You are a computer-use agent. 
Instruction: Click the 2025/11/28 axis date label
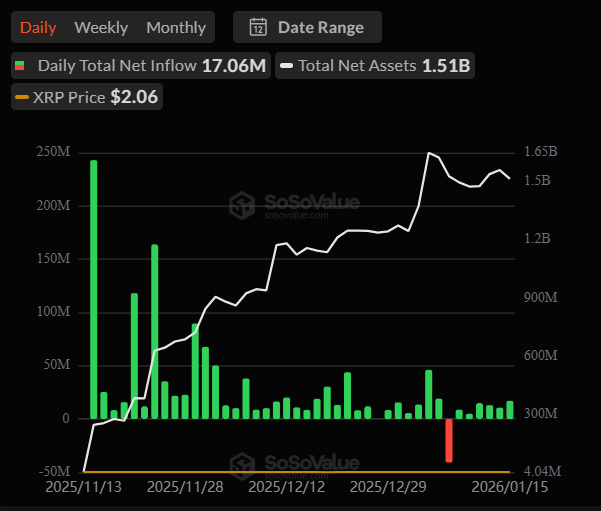tap(185, 487)
